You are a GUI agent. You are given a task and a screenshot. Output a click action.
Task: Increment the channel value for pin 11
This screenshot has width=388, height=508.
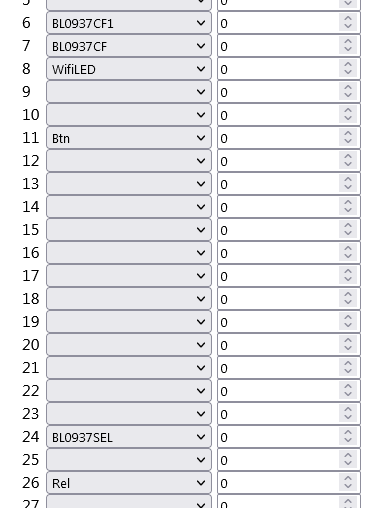coord(348,133)
